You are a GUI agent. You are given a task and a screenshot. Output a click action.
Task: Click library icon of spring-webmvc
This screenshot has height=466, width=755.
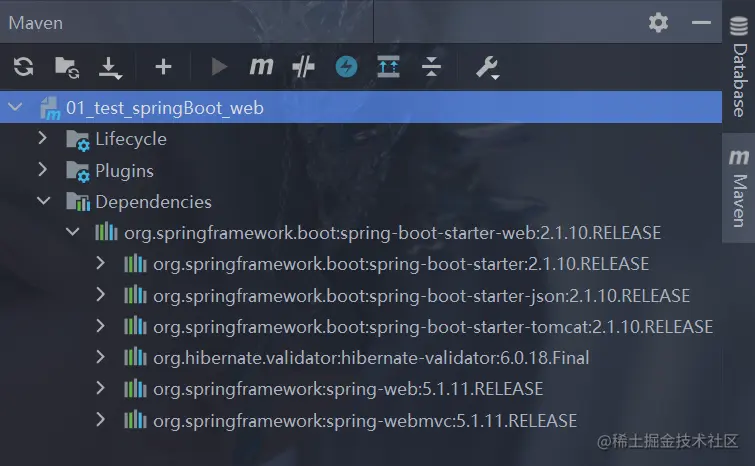(135, 419)
